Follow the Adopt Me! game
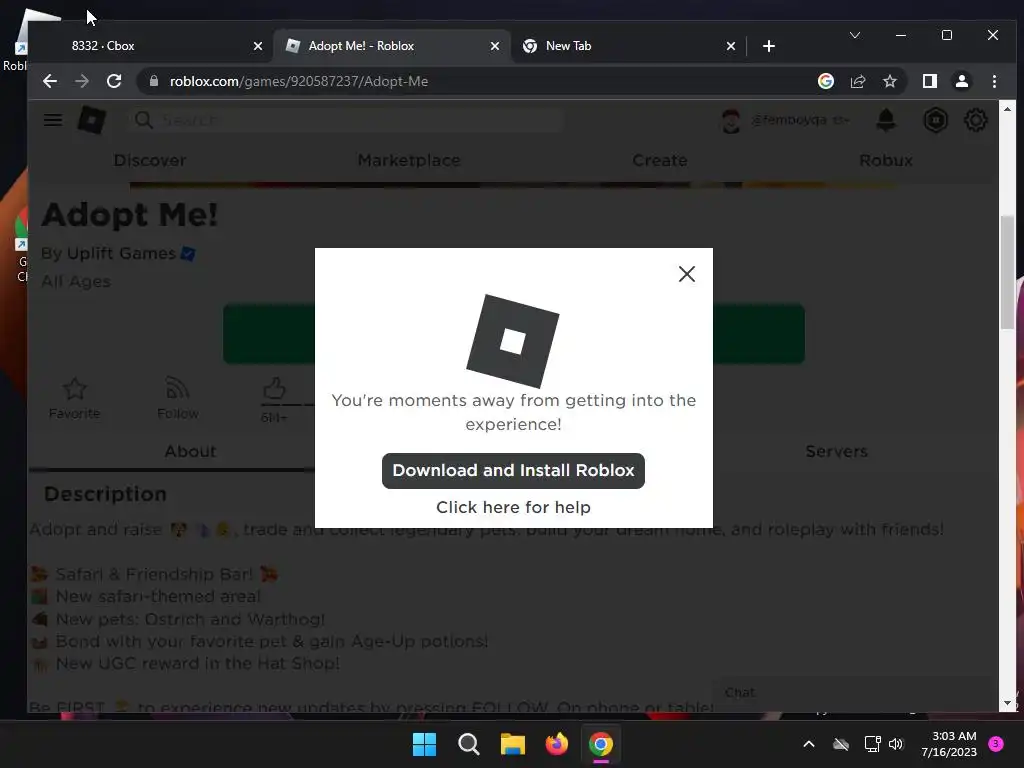1024x768 pixels. point(178,398)
